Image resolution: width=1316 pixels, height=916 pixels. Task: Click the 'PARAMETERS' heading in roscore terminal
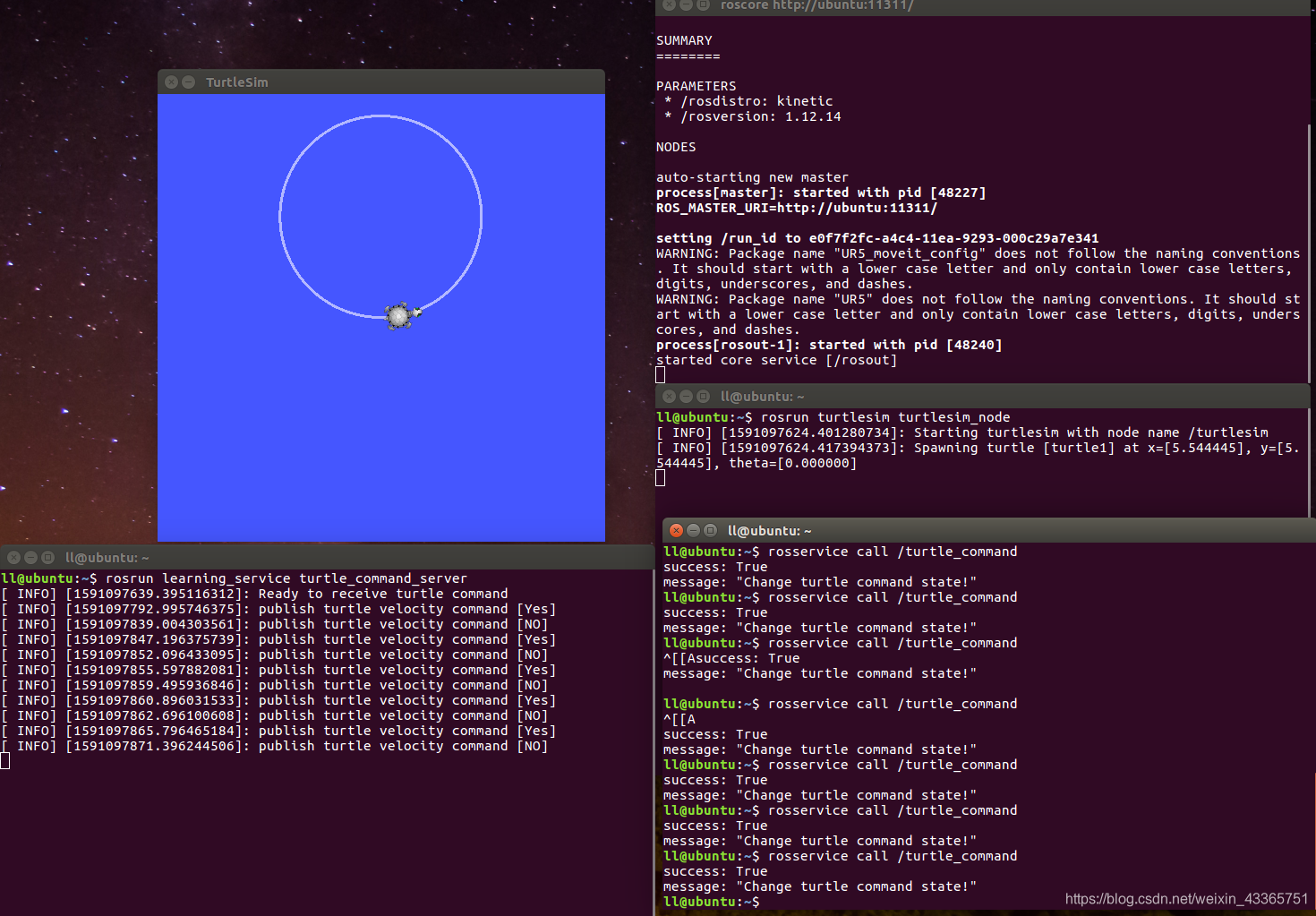pyautogui.click(x=696, y=86)
